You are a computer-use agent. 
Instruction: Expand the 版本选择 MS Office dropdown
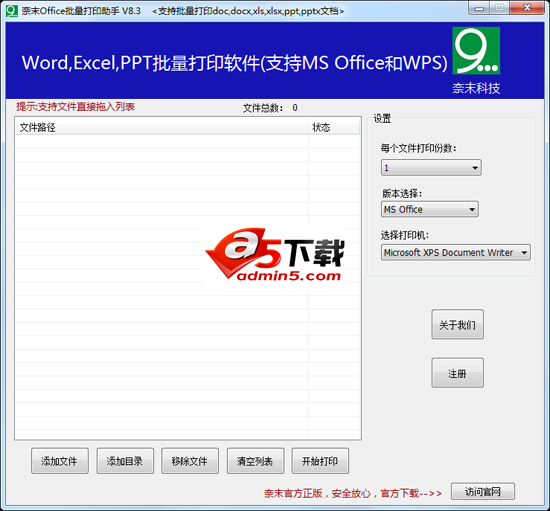point(430,209)
